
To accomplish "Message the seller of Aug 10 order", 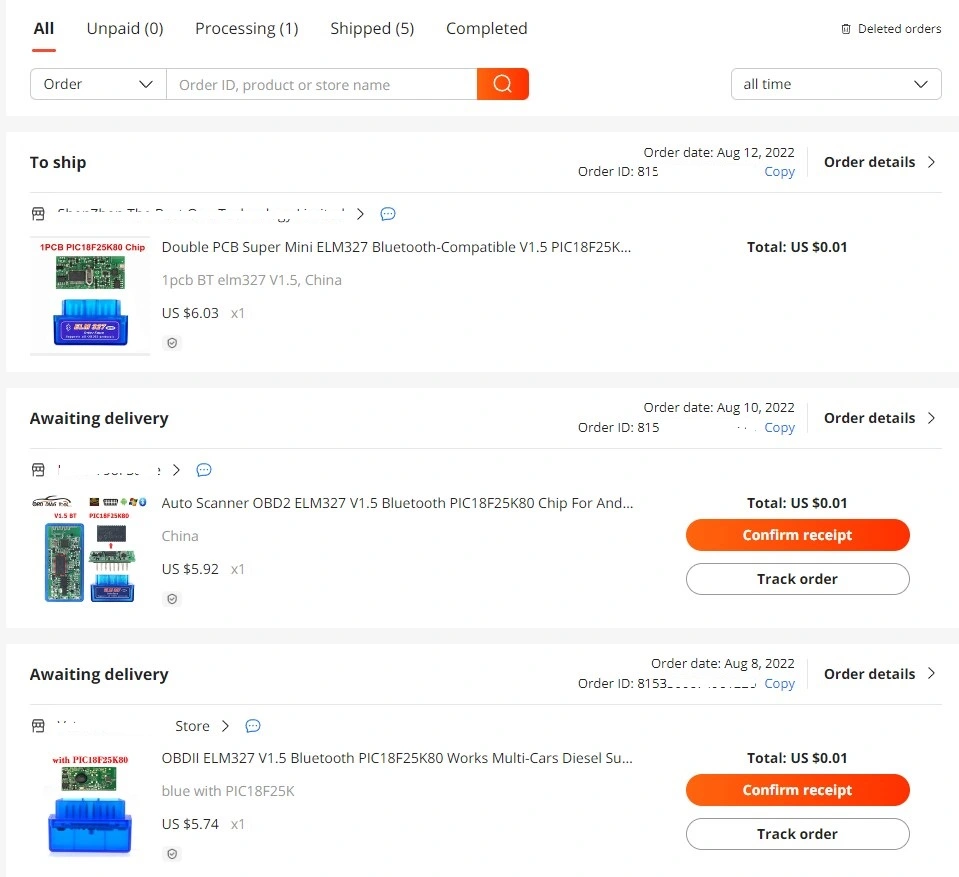I will click(204, 470).
